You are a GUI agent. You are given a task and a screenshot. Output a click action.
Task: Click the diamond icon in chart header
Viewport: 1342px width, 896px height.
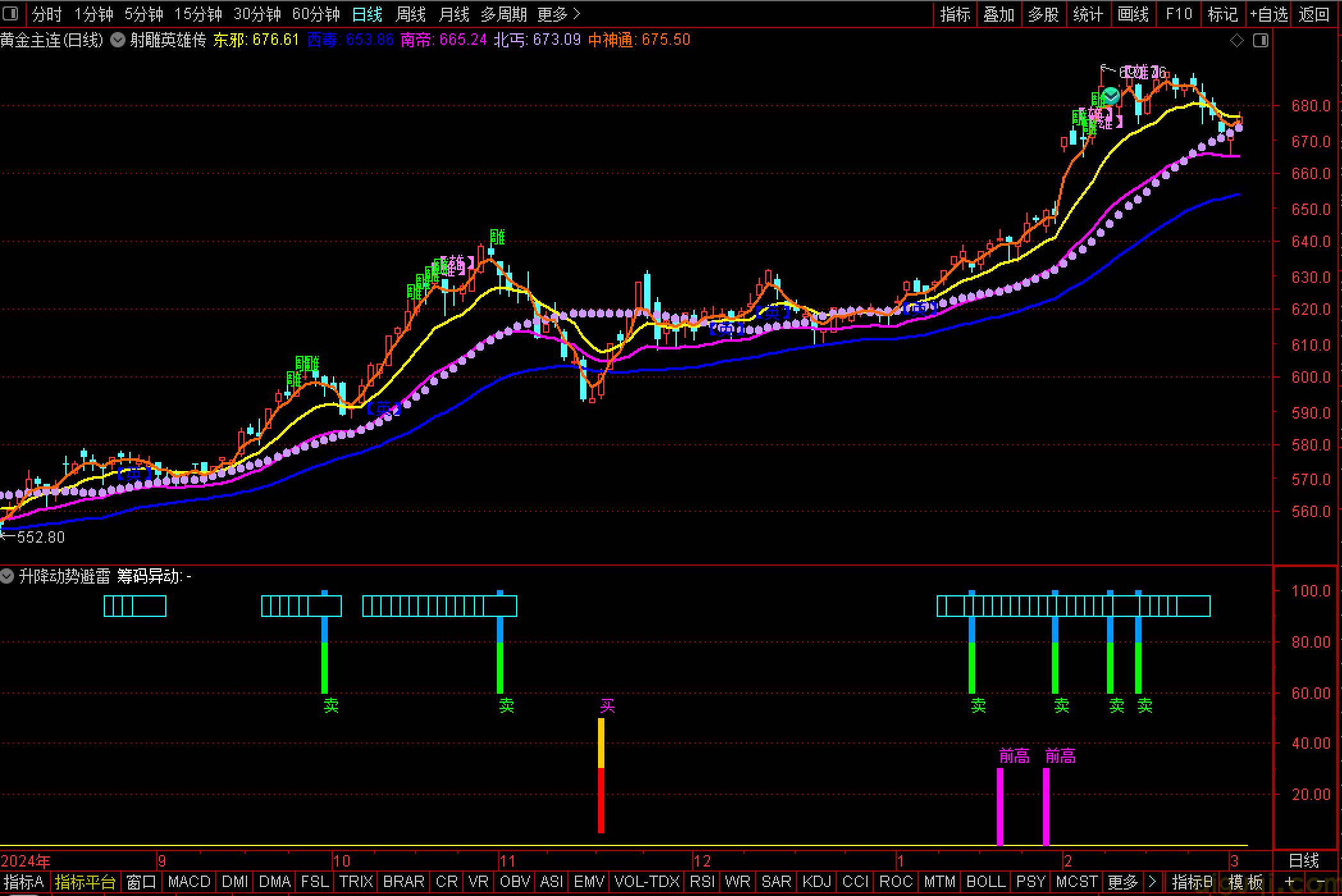pos(1237,40)
